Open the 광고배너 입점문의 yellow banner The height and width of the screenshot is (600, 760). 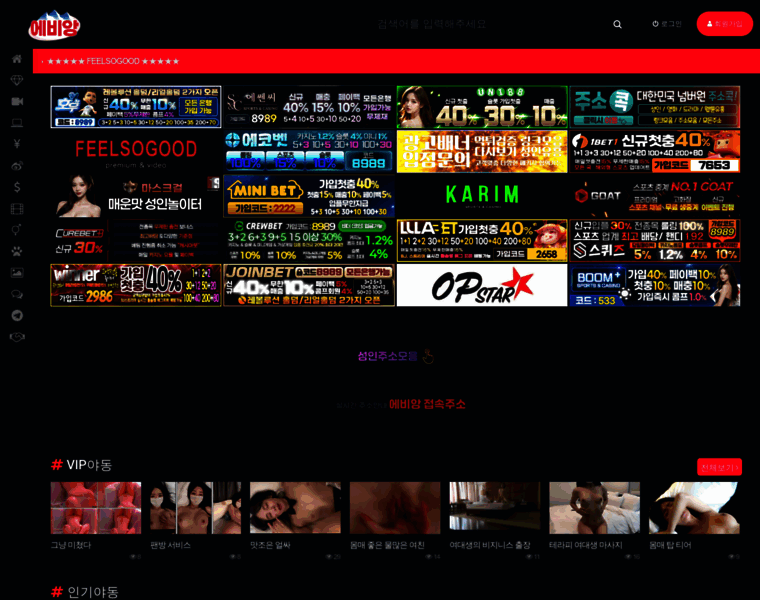482,152
